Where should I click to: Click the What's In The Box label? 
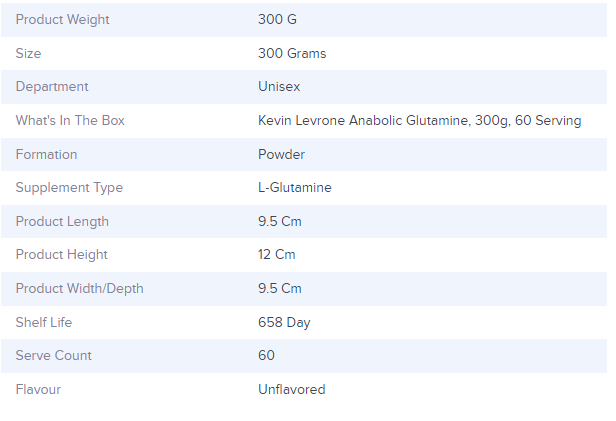pos(70,121)
